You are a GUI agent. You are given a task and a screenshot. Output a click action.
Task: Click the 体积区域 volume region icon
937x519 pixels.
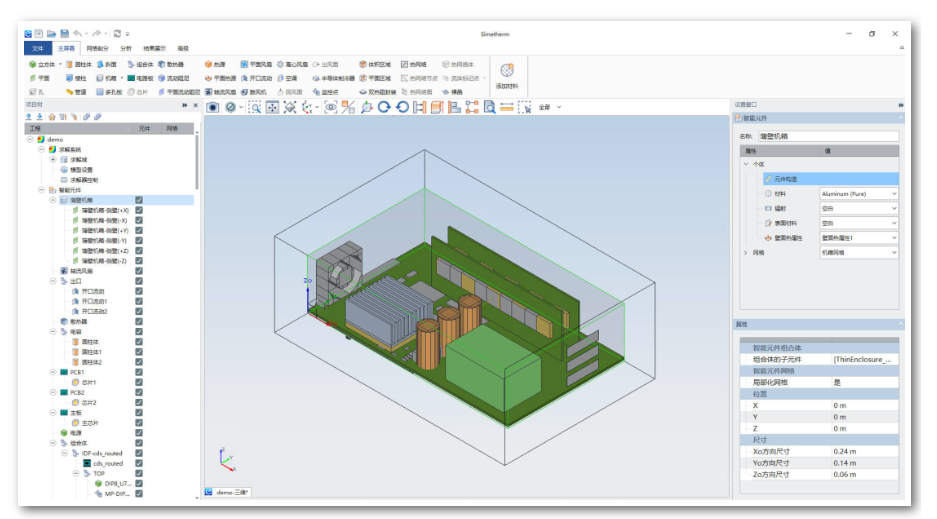click(374, 64)
